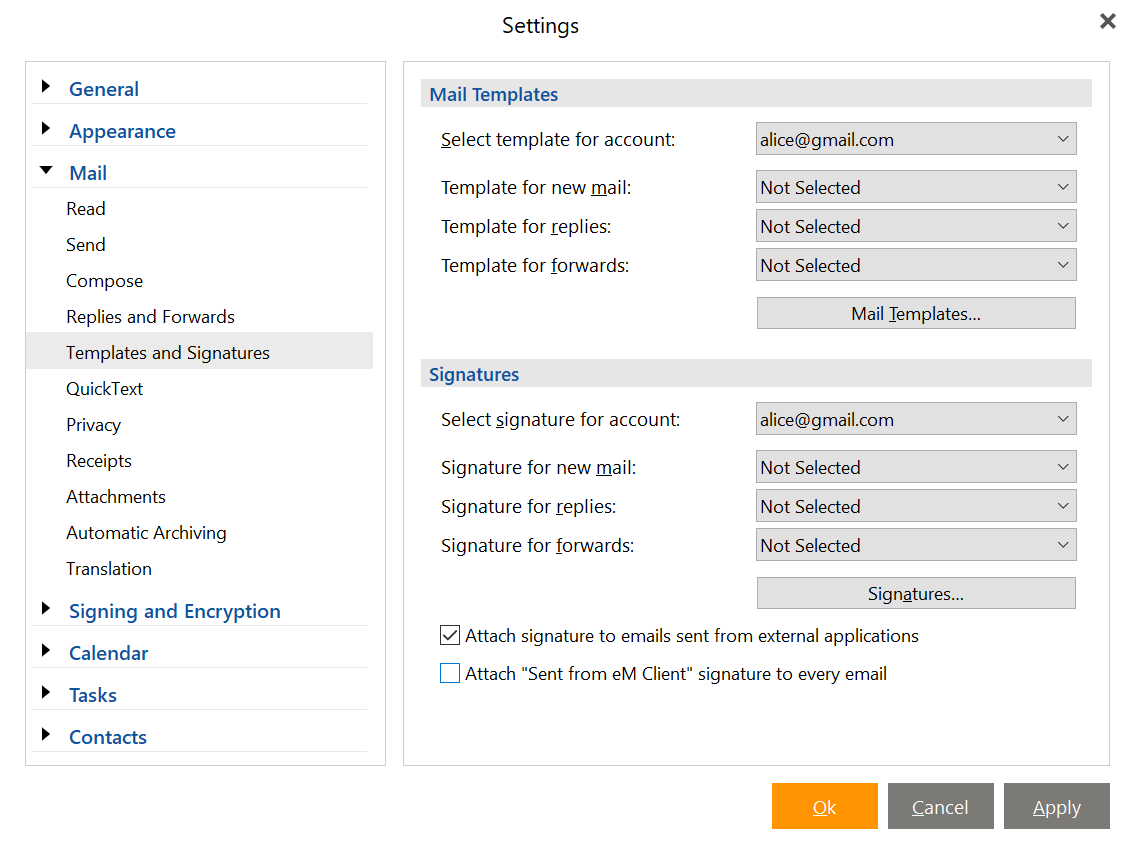Open Template for replies dropdown
This screenshot has width=1135, height=845.
916,226
